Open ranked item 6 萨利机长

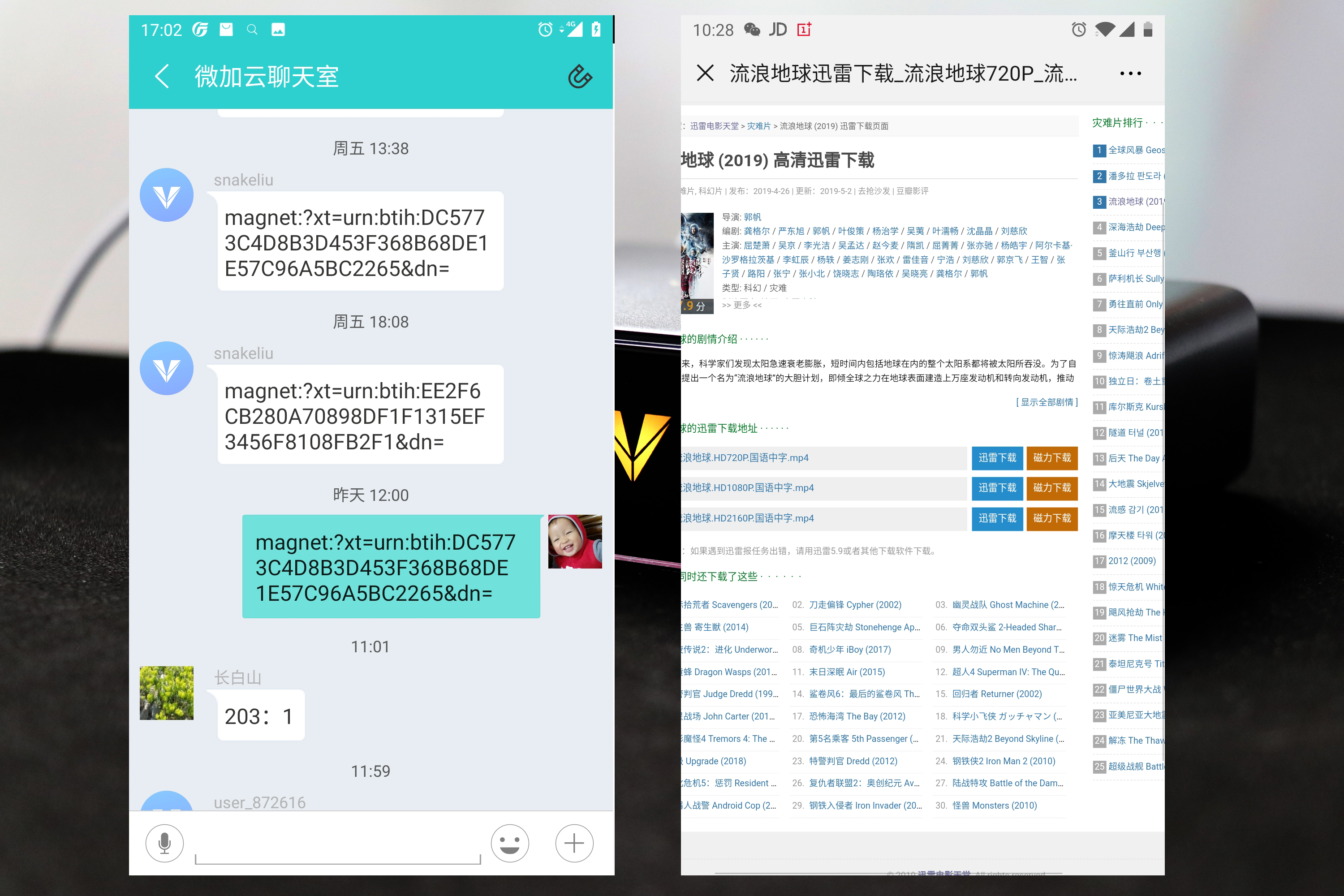coord(1136,279)
